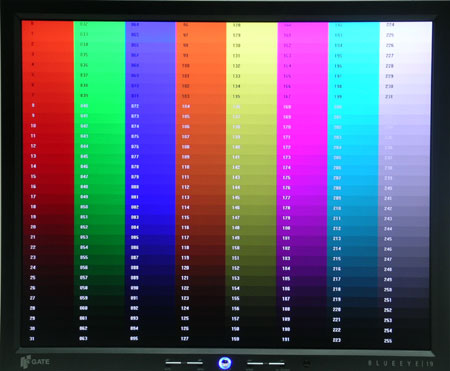Pick the darkest swatch labeled 255

pos(404,341)
